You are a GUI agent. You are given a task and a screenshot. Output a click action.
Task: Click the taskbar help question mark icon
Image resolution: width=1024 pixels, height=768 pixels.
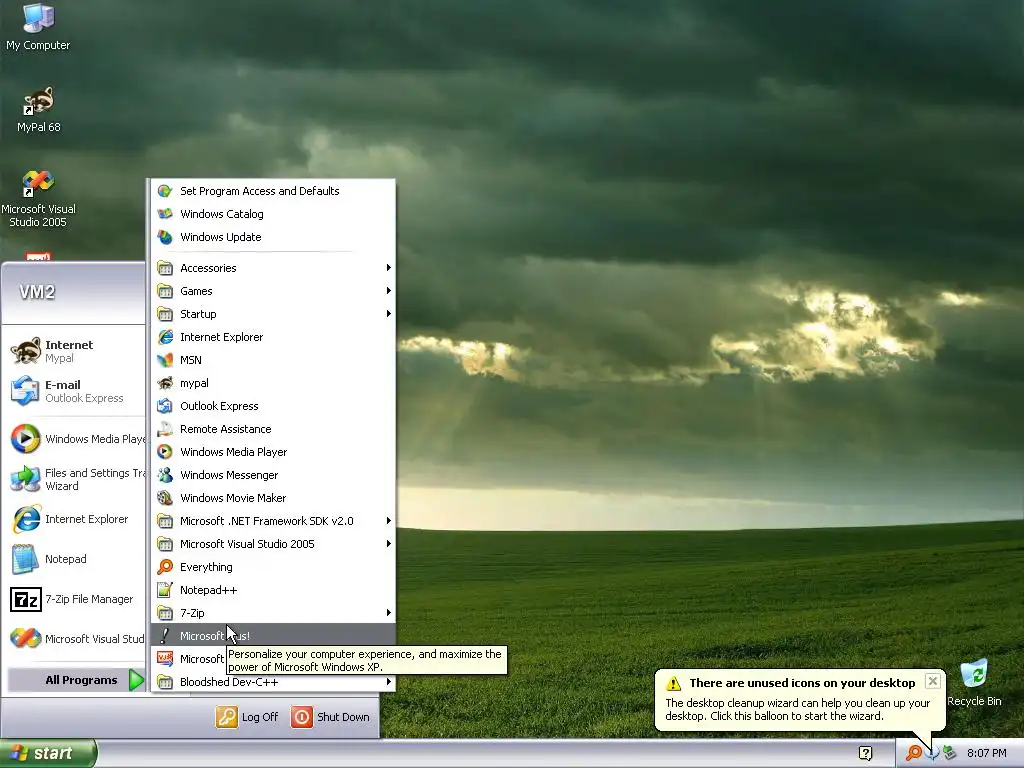(865, 753)
